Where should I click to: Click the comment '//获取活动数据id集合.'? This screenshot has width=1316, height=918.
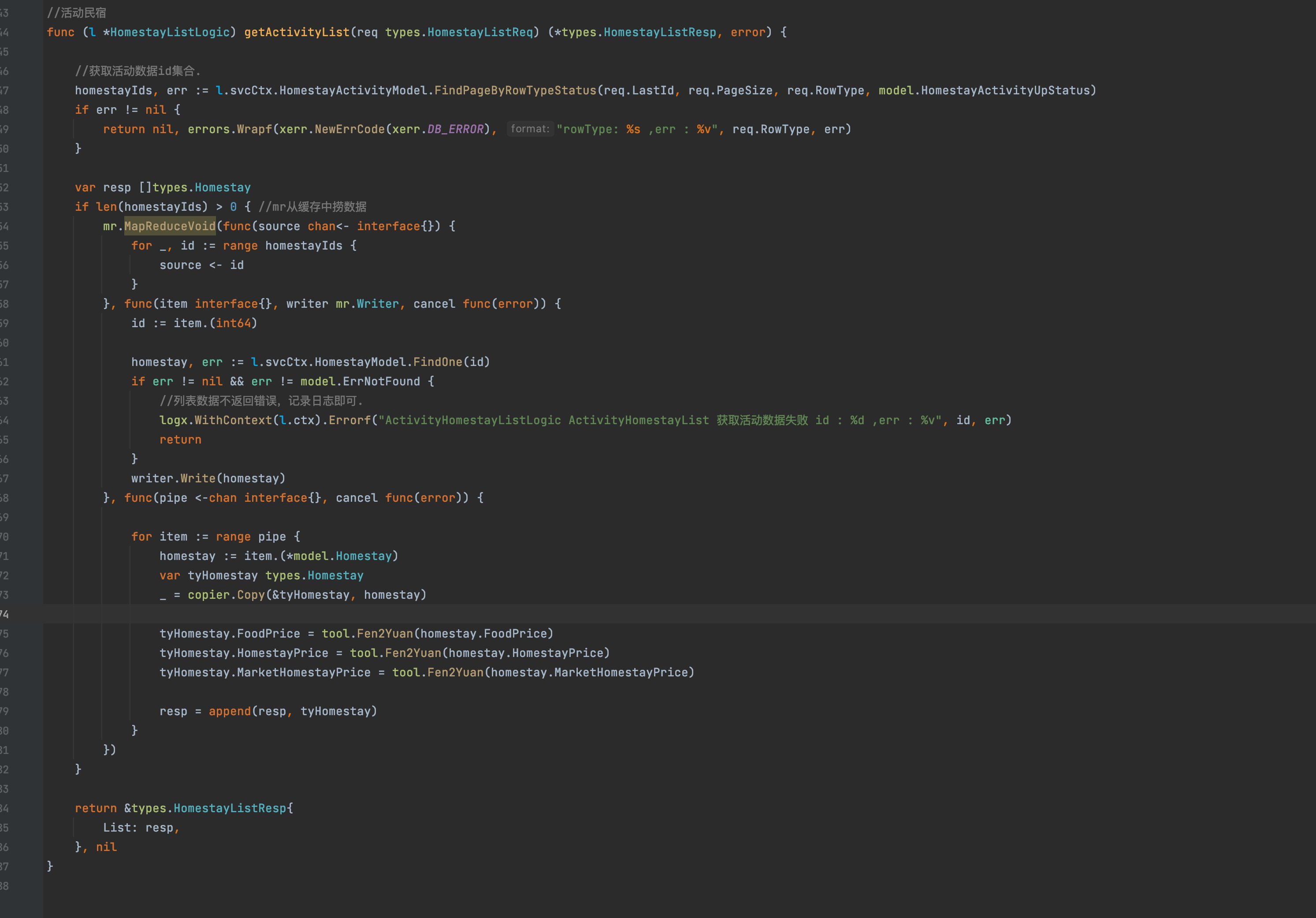pyautogui.click(x=138, y=71)
